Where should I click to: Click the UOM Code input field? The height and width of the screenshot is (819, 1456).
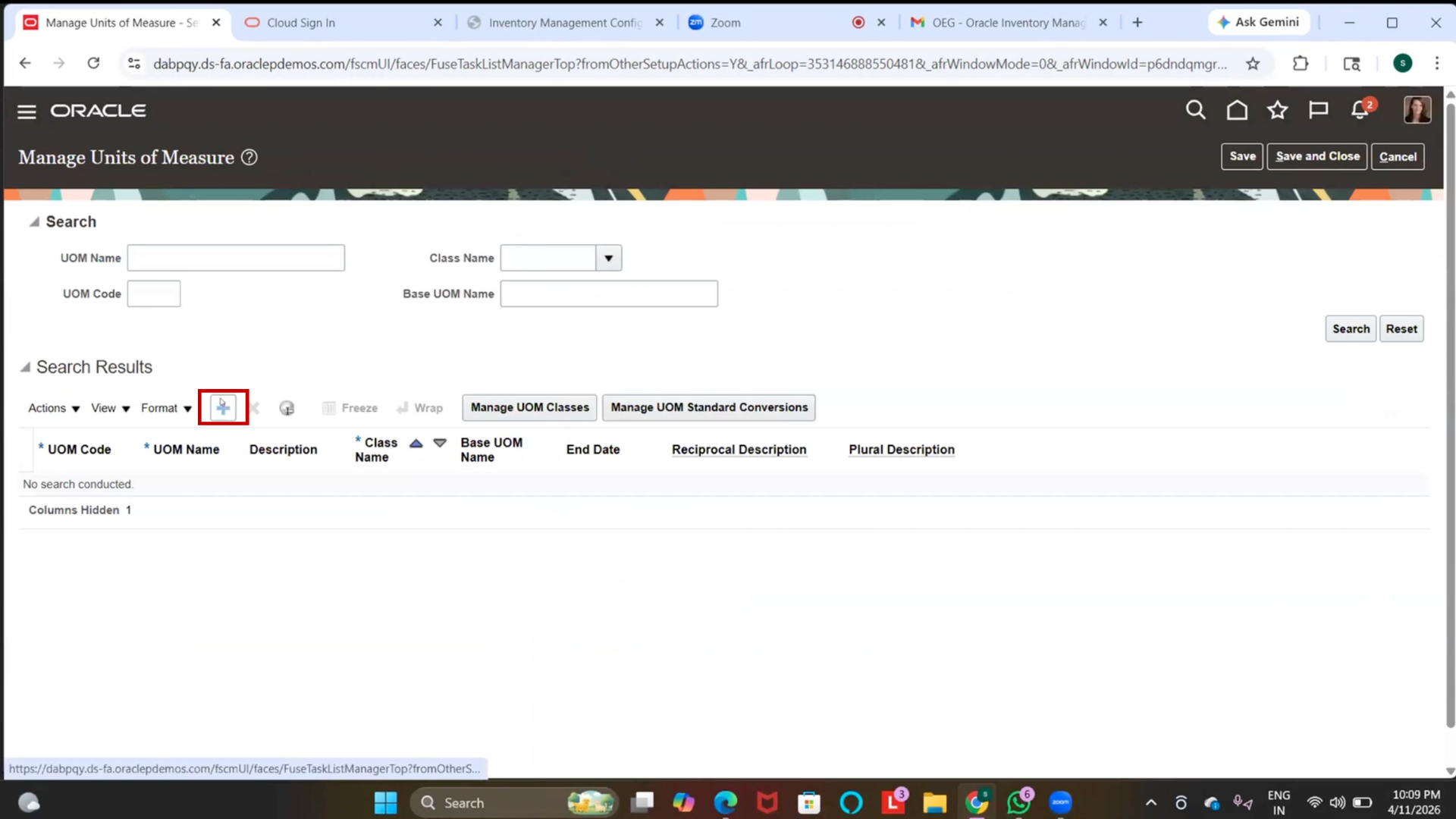coord(154,293)
